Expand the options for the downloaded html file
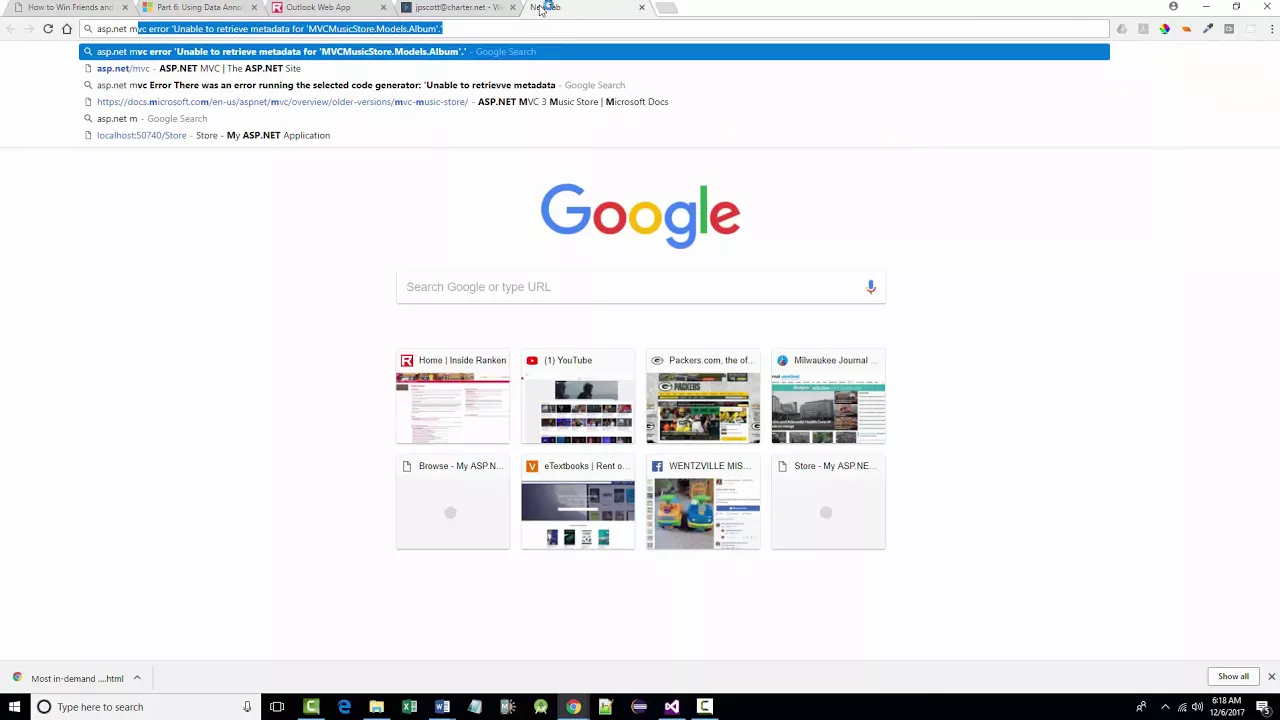 [137, 678]
